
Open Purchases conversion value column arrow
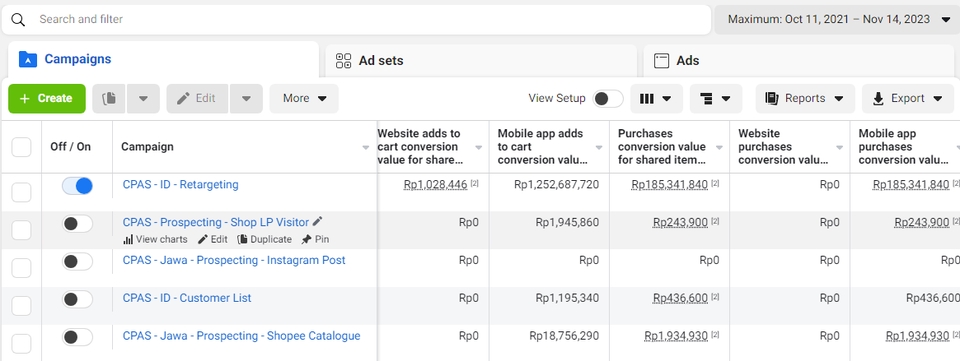coord(719,147)
